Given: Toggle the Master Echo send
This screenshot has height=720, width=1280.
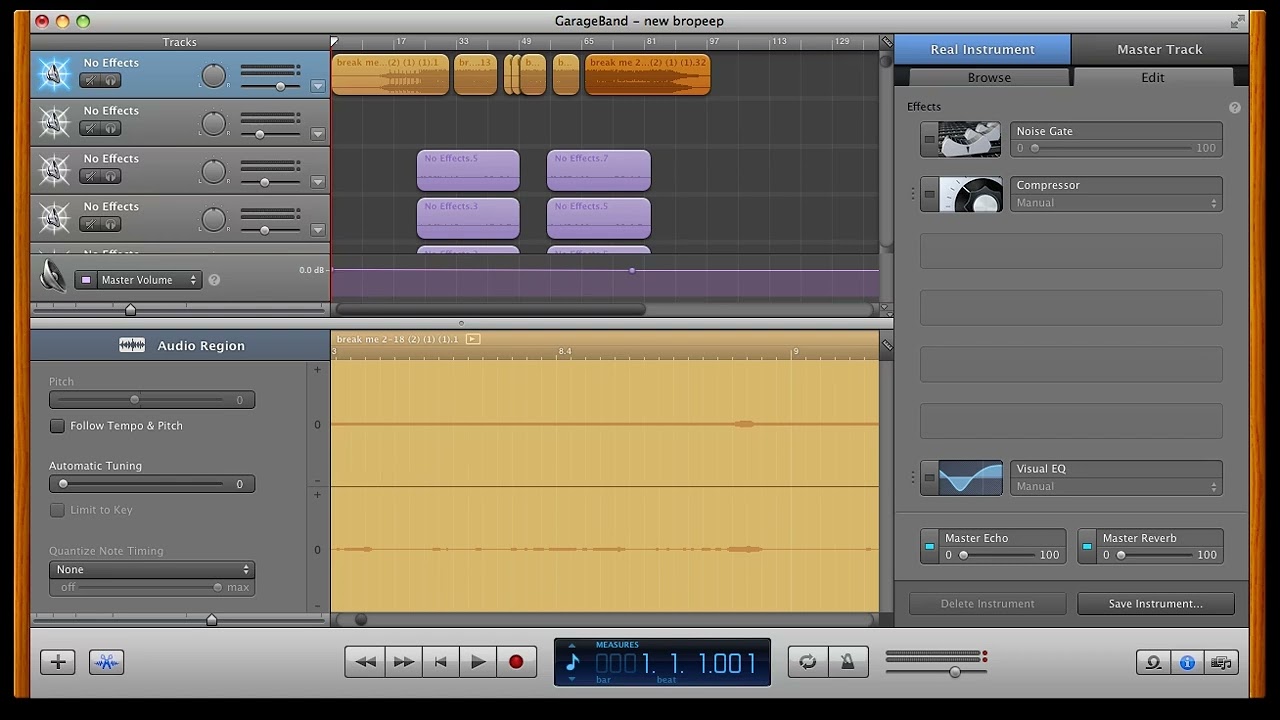Looking at the screenshot, I should pos(930,547).
